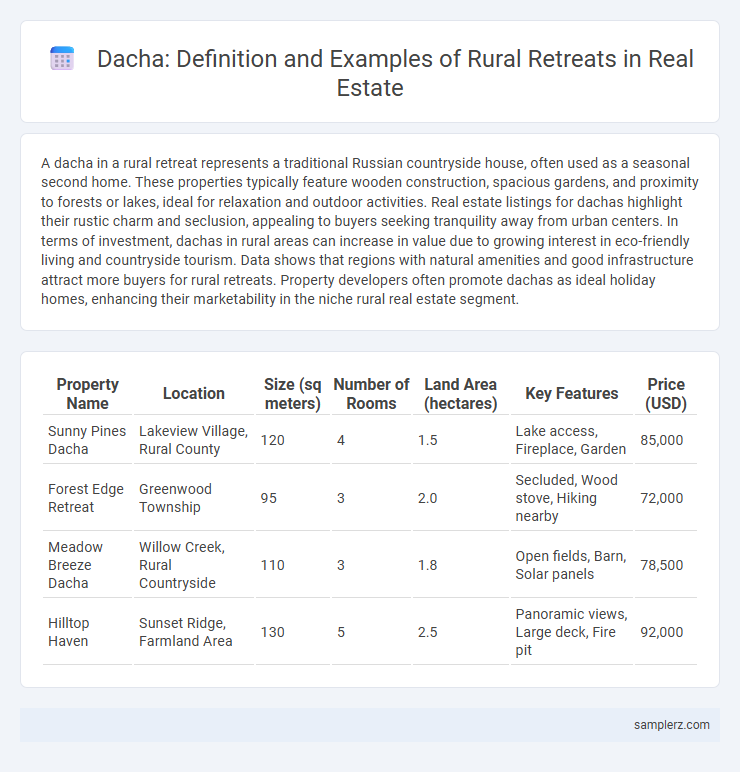Click the 'Lakeview Village, Rural County' cell

(193, 440)
